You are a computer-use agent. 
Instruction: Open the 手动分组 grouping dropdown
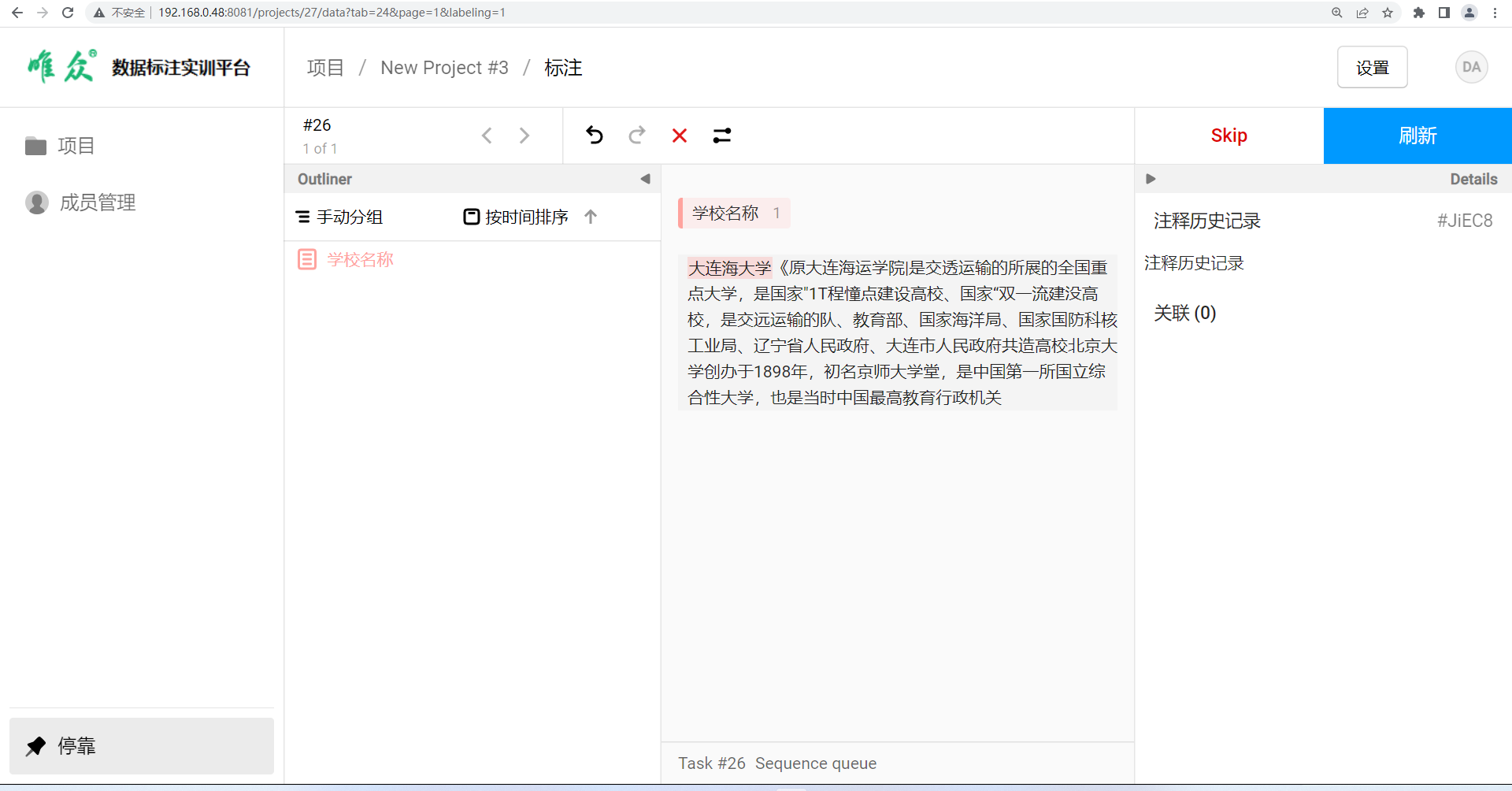tap(339, 217)
